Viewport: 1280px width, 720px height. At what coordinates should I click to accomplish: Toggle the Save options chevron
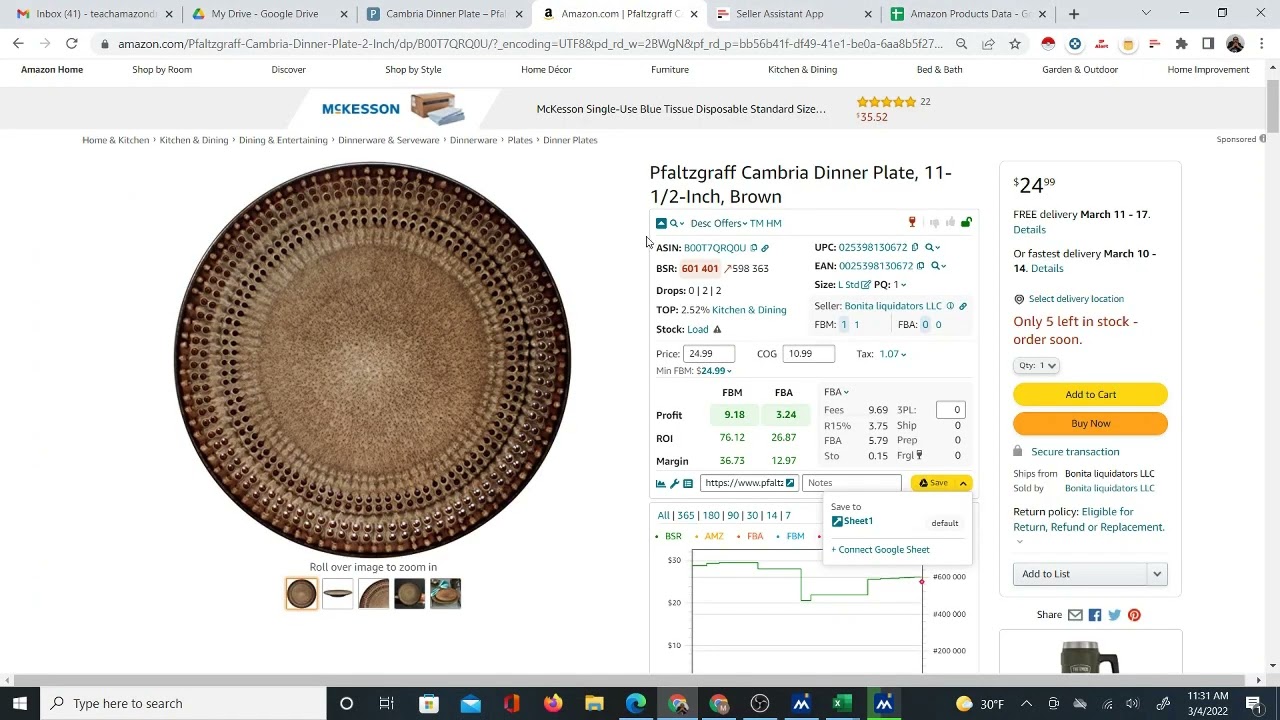click(x=963, y=483)
